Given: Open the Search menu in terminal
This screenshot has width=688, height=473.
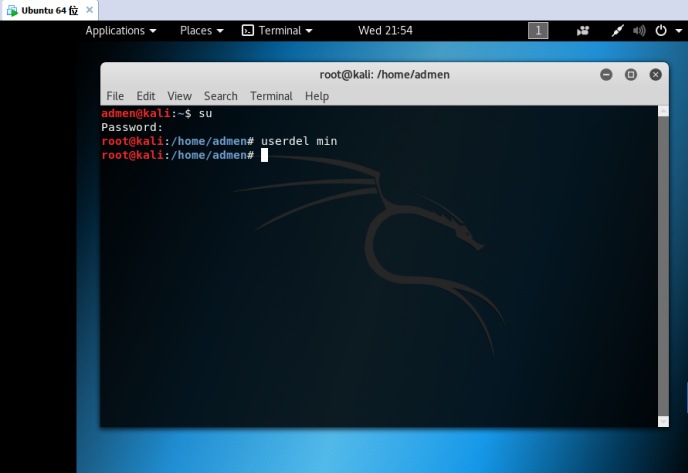Looking at the screenshot, I should [x=221, y=96].
